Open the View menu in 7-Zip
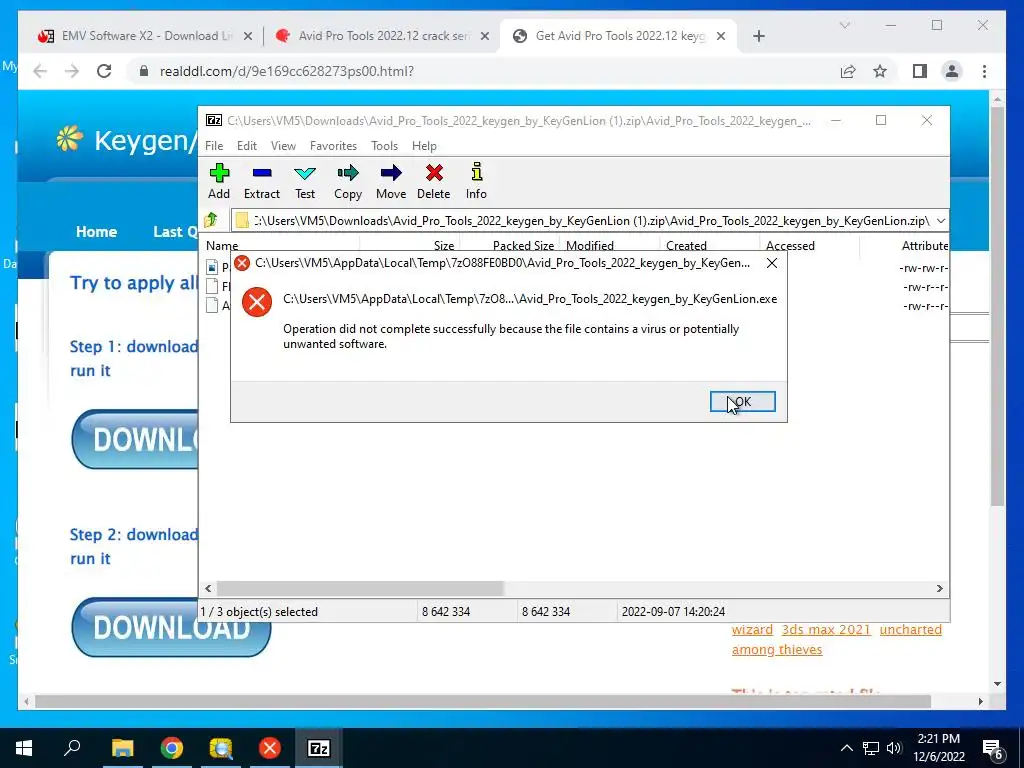This screenshot has width=1024, height=768. (283, 146)
